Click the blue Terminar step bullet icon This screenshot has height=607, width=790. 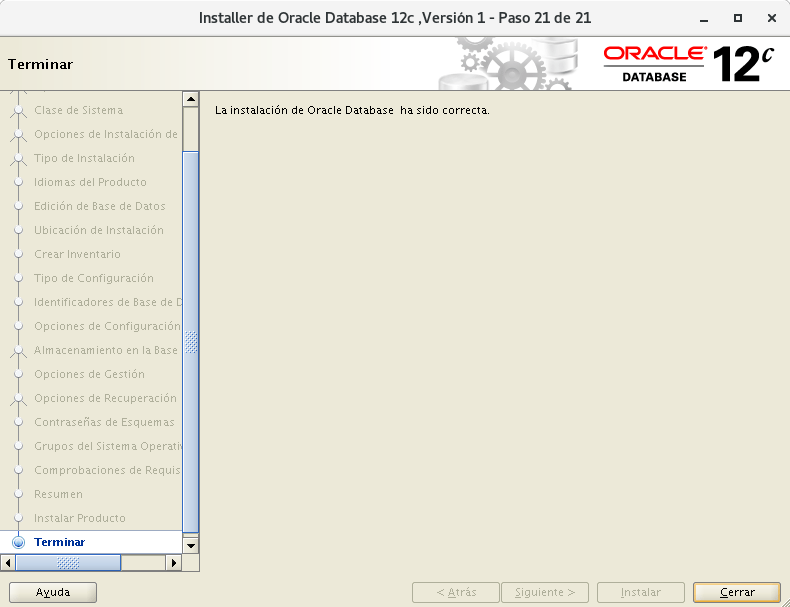[19, 542]
